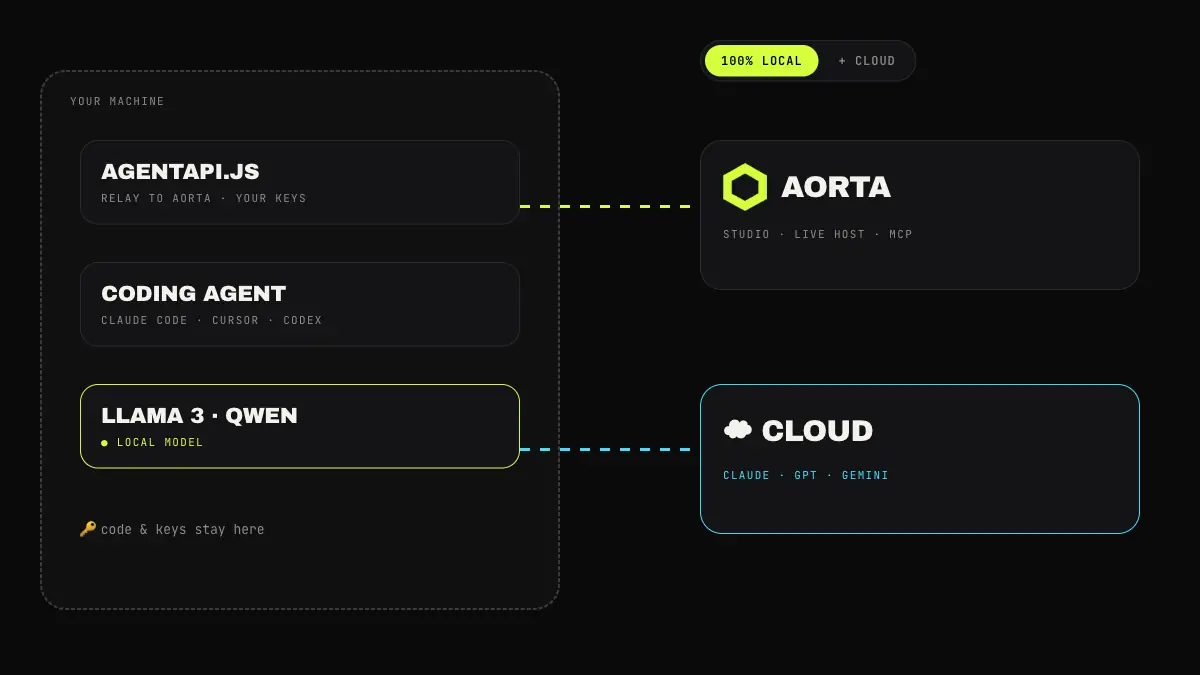Image resolution: width=1200 pixels, height=675 pixels.
Task: Click 'code & keys stay here' text
Action: [183, 529]
